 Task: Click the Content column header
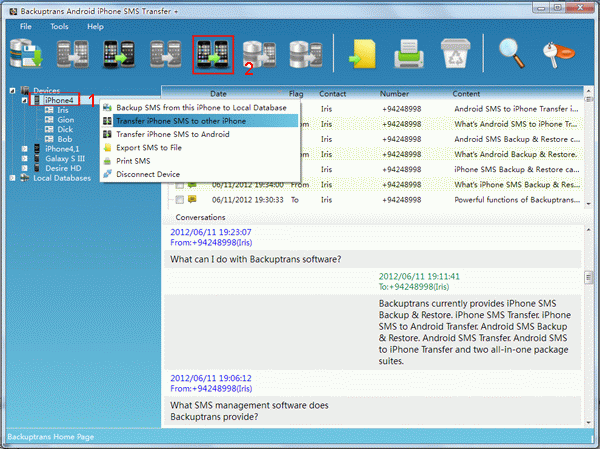[466, 94]
